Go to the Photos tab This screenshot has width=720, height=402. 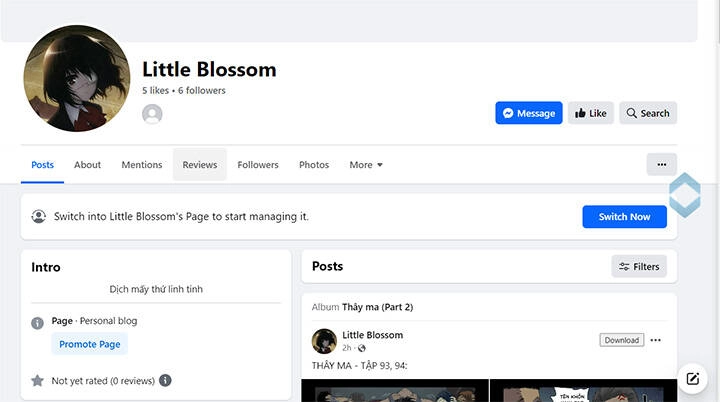(x=313, y=165)
